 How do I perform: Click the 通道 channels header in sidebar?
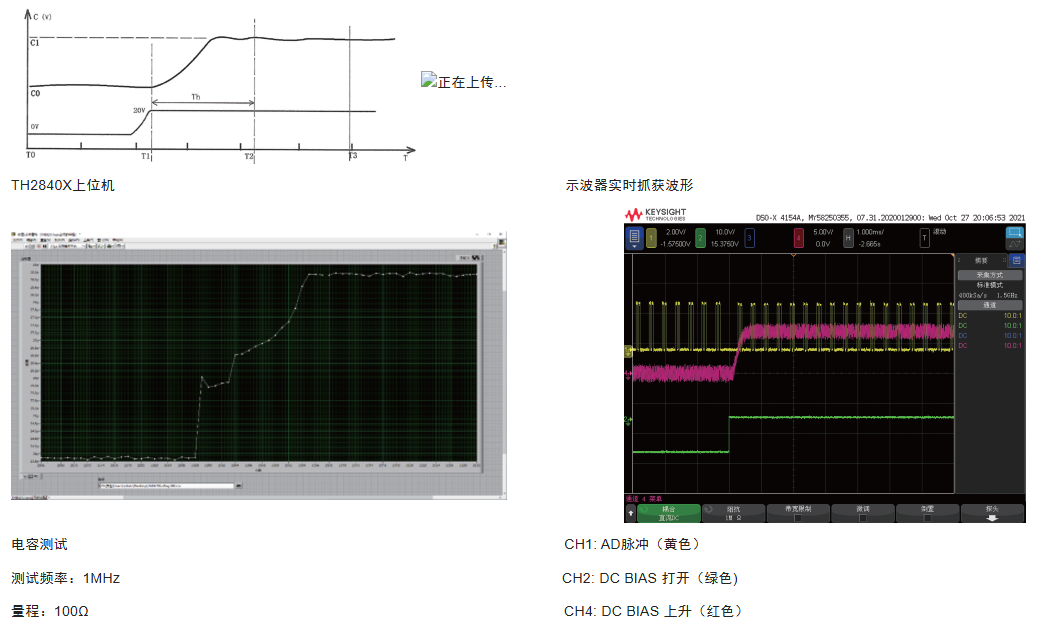(989, 305)
